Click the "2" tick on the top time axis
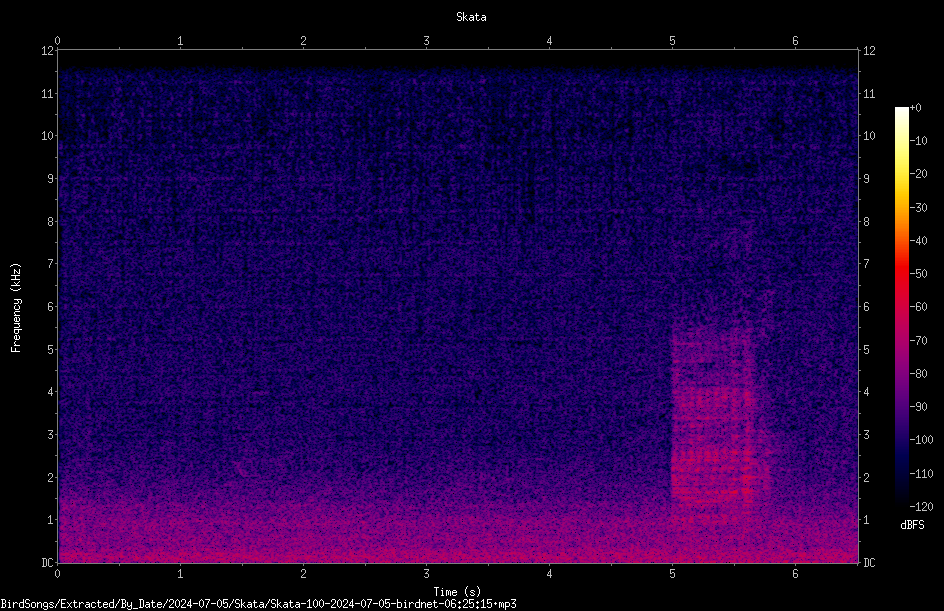944x611 pixels. [x=303, y=41]
